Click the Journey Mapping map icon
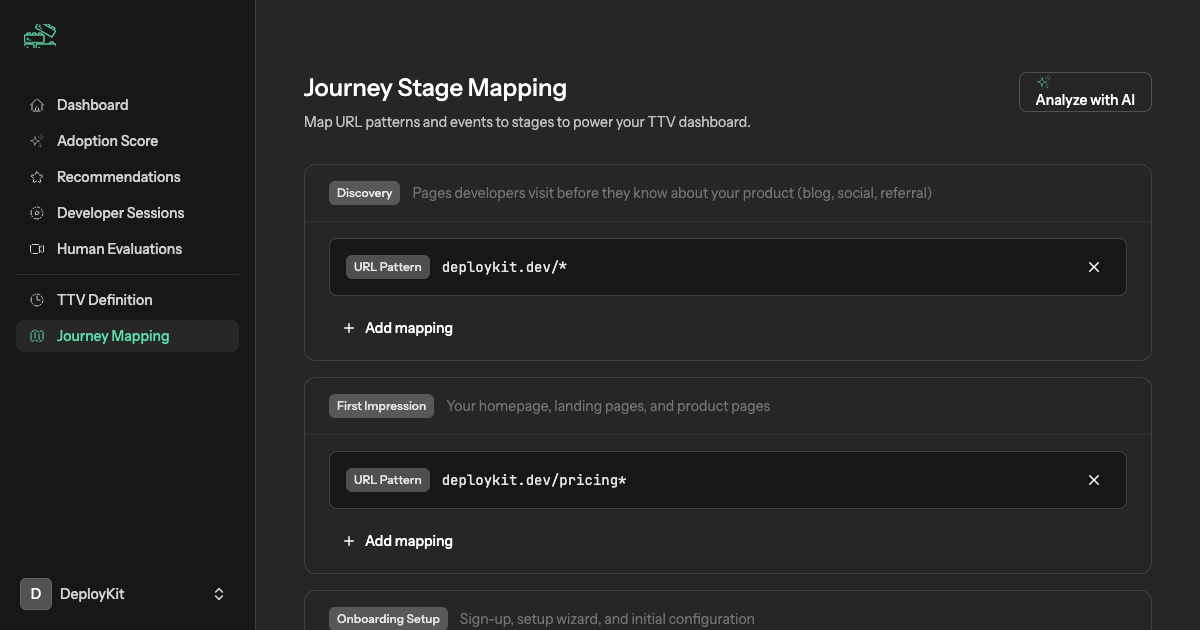 click(36, 335)
